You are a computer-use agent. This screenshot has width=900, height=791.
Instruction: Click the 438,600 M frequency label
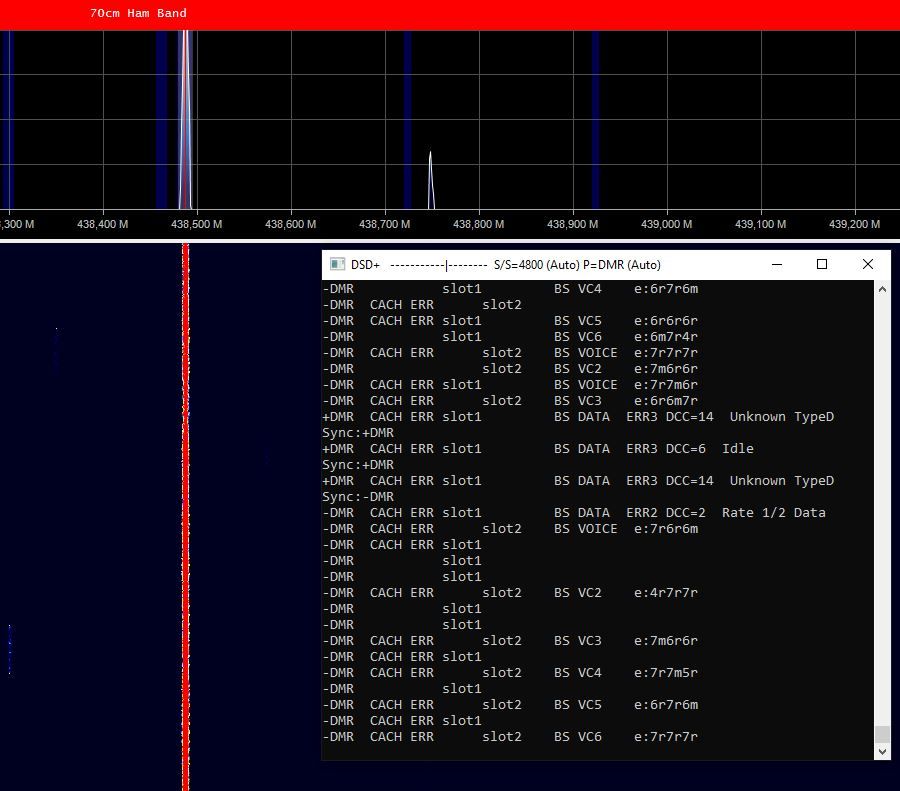pyautogui.click(x=290, y=224)
